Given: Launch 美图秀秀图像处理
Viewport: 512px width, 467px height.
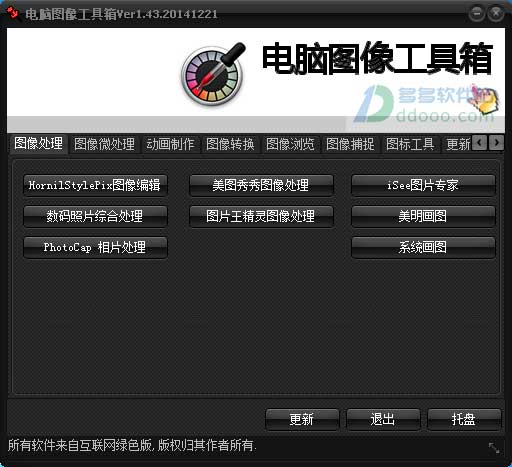Looking at the screenshot, I should tap(261, 185).
